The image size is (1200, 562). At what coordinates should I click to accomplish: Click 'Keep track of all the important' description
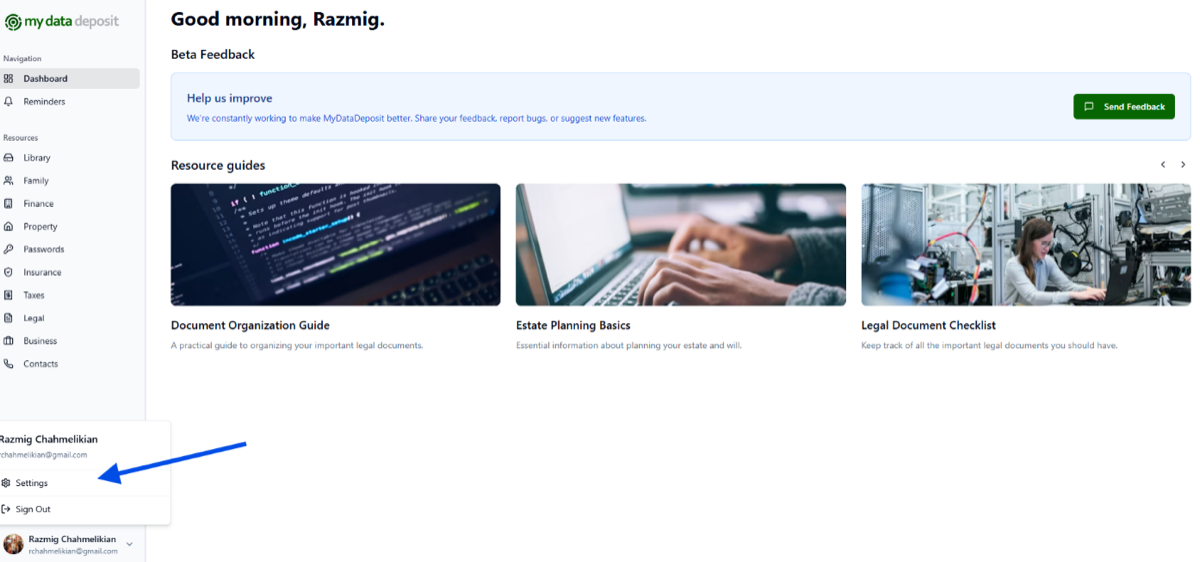989,346
